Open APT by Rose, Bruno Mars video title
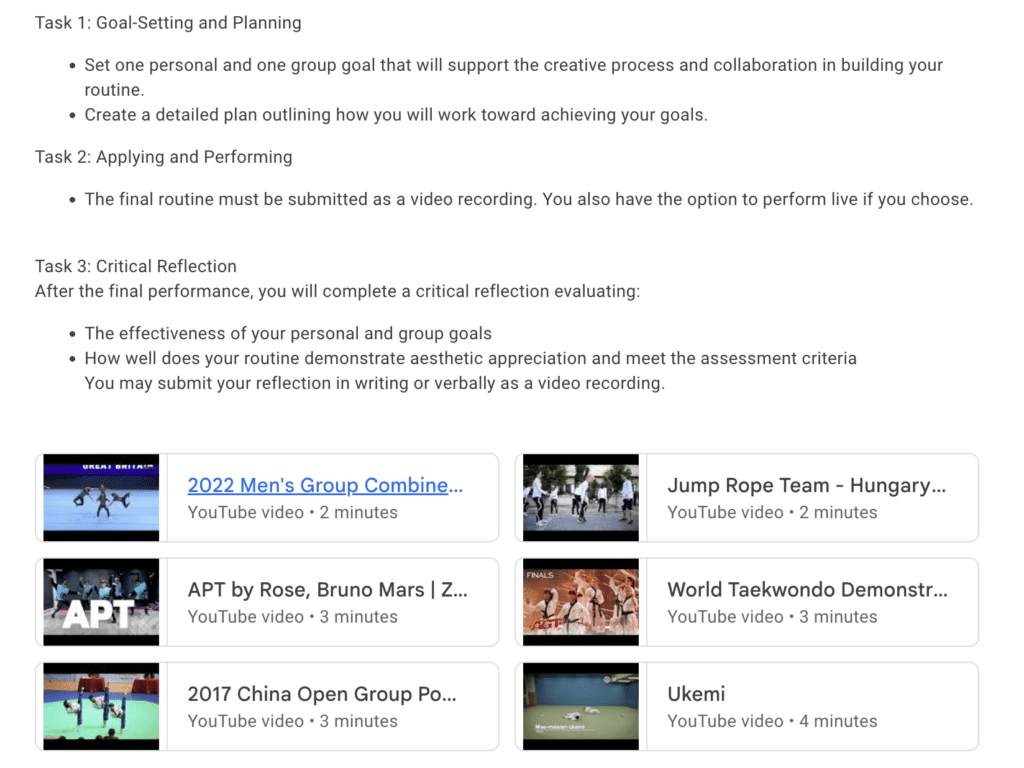The height and width of the screenshot is (768, 1024). (328, 590)
